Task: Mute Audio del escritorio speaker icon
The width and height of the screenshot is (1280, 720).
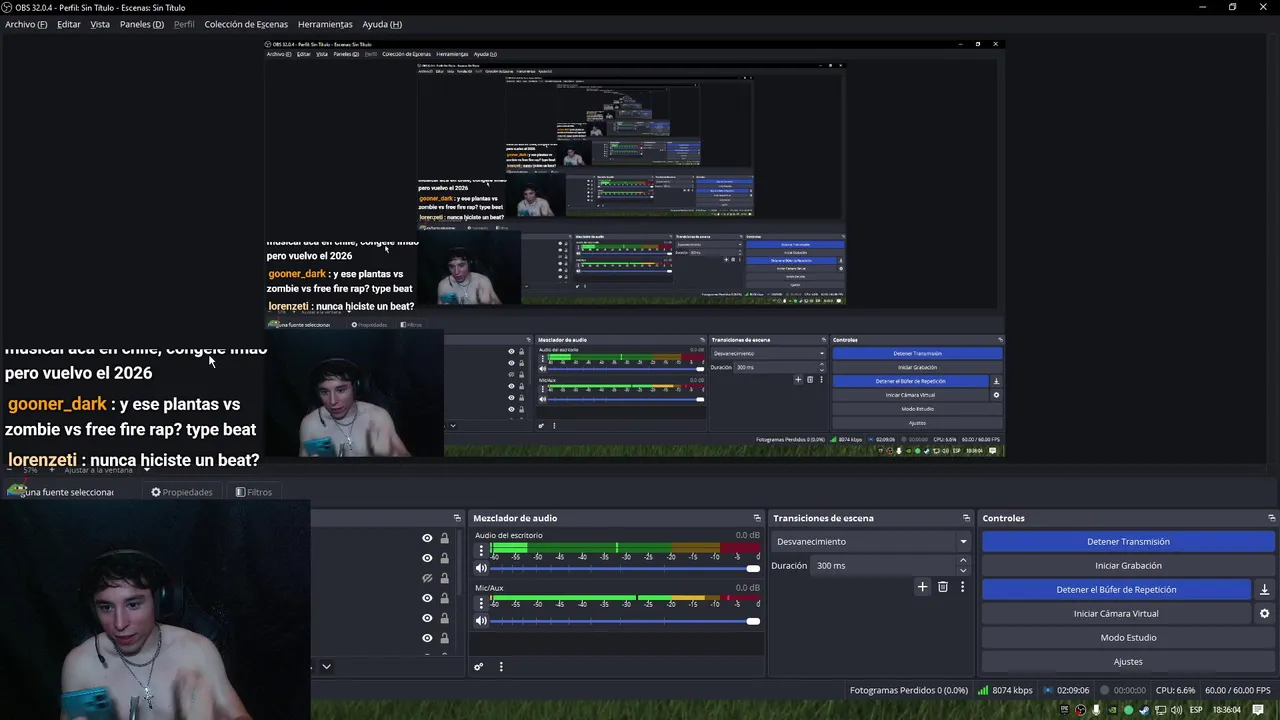Action: click(481, 568)
